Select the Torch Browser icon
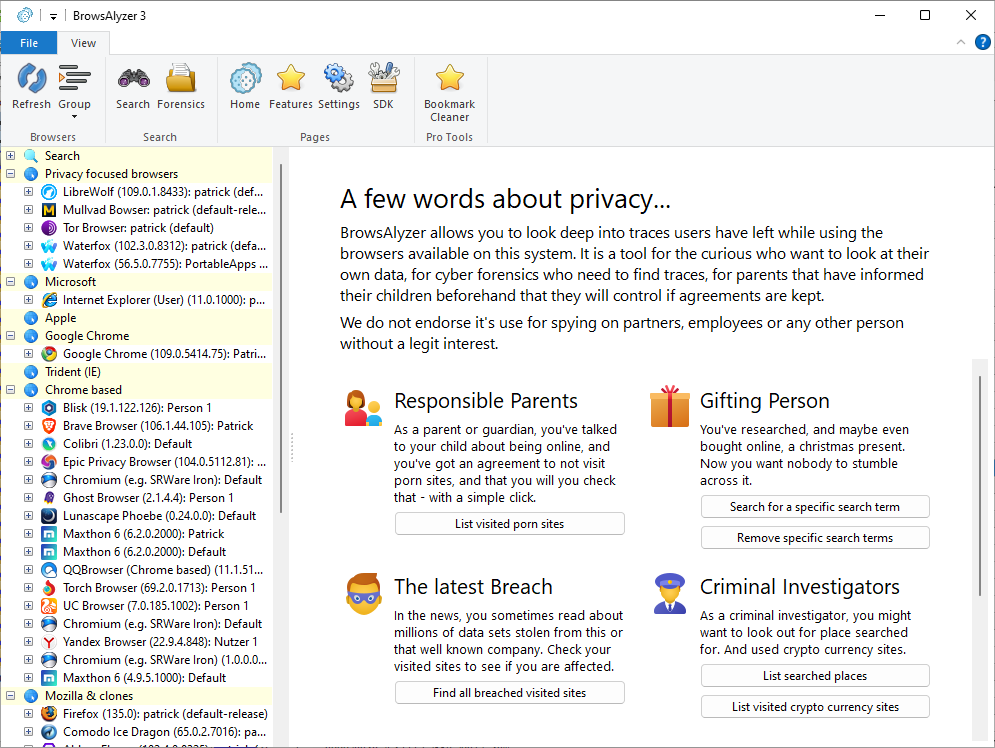The height and width of the screenshot is (748, 995). [x=49, y=587]
